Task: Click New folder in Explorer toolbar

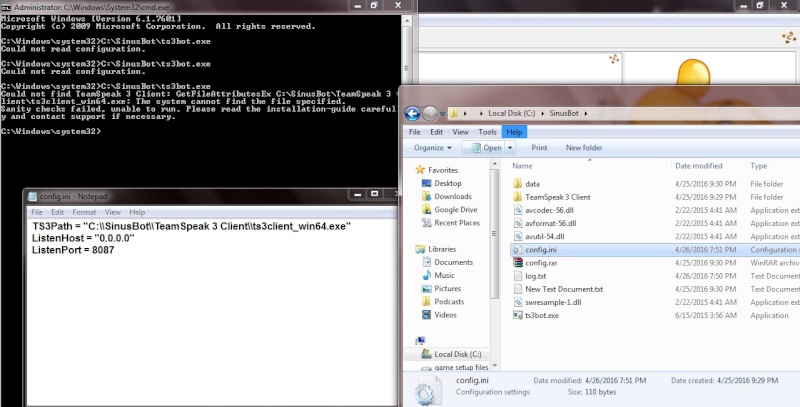Action: point(584,148)
